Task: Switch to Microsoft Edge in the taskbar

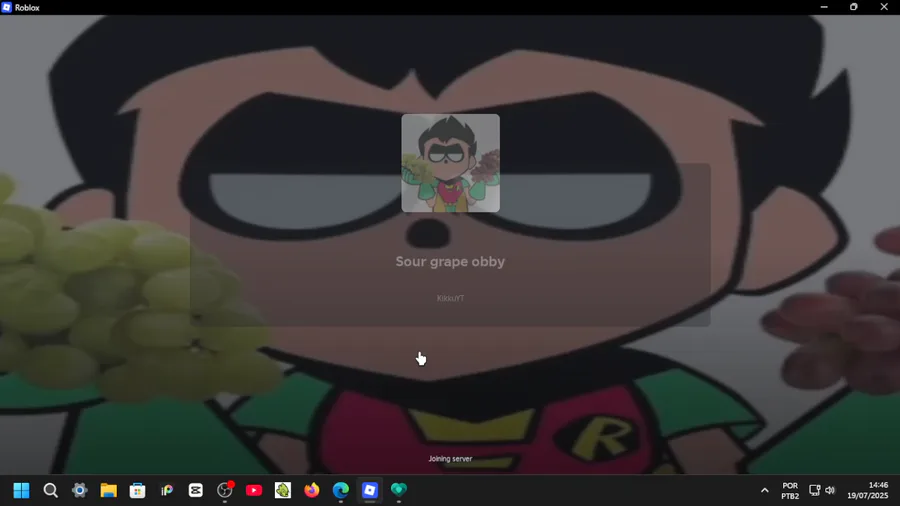Action: pos(341,491)
